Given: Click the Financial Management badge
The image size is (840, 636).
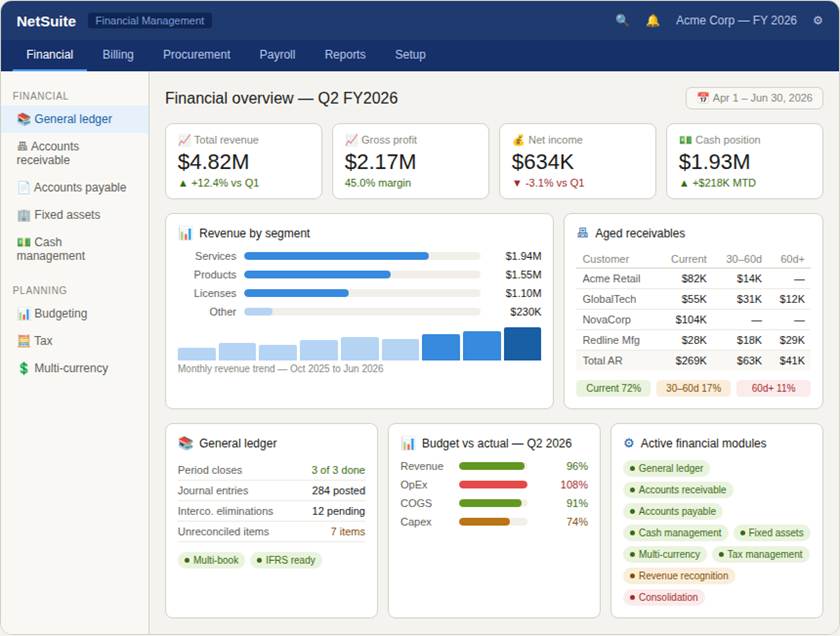Looking at the screenshot, I should click(x=150, y=21).
